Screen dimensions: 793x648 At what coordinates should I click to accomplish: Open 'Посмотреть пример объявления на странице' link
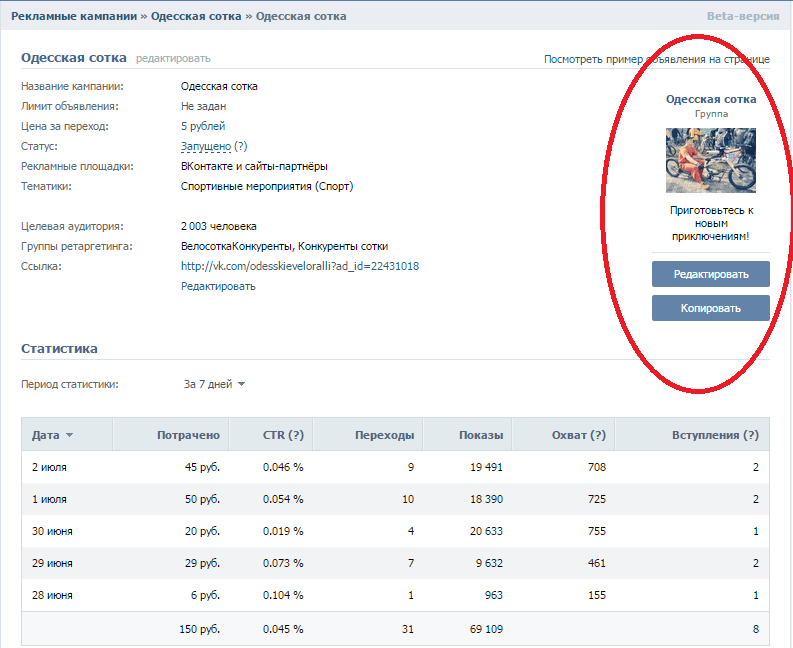point(656,59)
